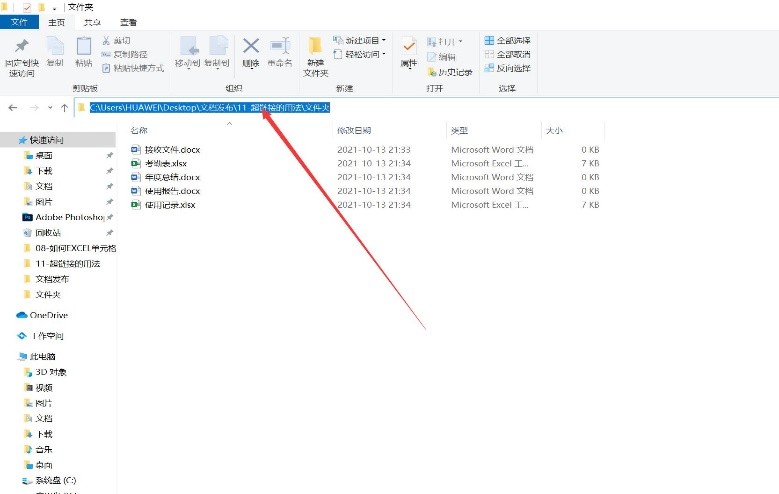
Task: Select the file 使用记录.xlsx
Action: (x=163, y=205)
